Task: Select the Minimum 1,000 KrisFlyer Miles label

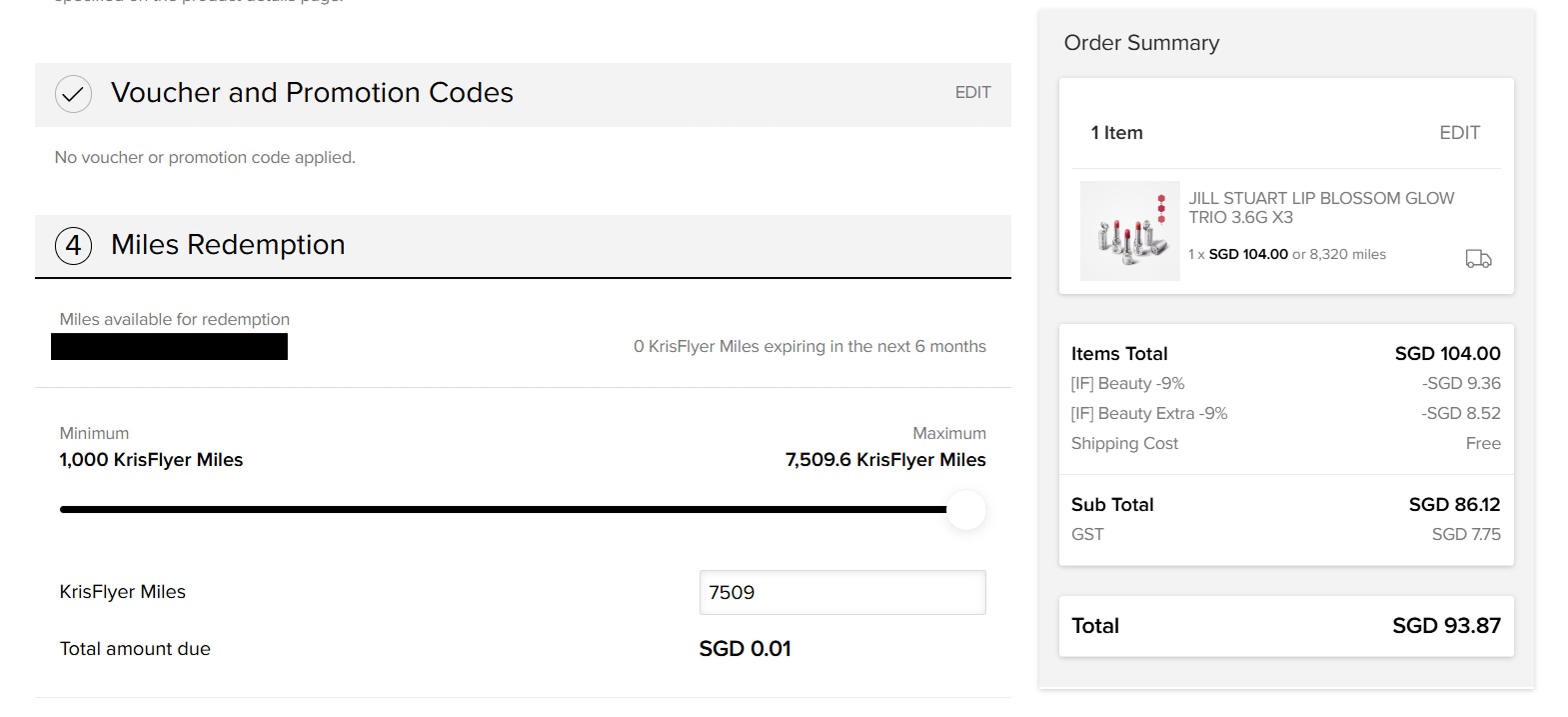Action: click(151, 460)
